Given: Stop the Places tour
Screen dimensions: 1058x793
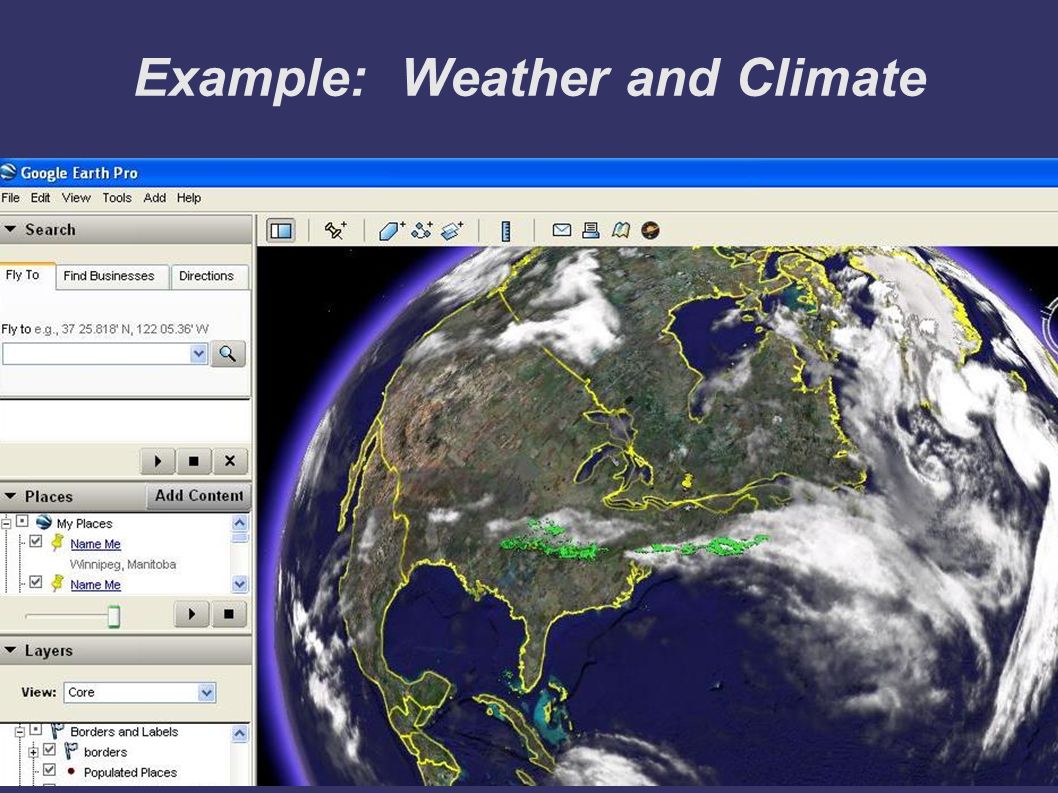Looking at the screenshot, I should click(x=229, y=614).
